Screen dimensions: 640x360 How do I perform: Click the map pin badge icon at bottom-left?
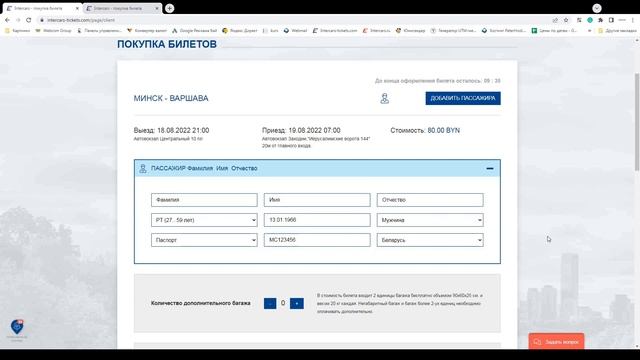[17, 327]
